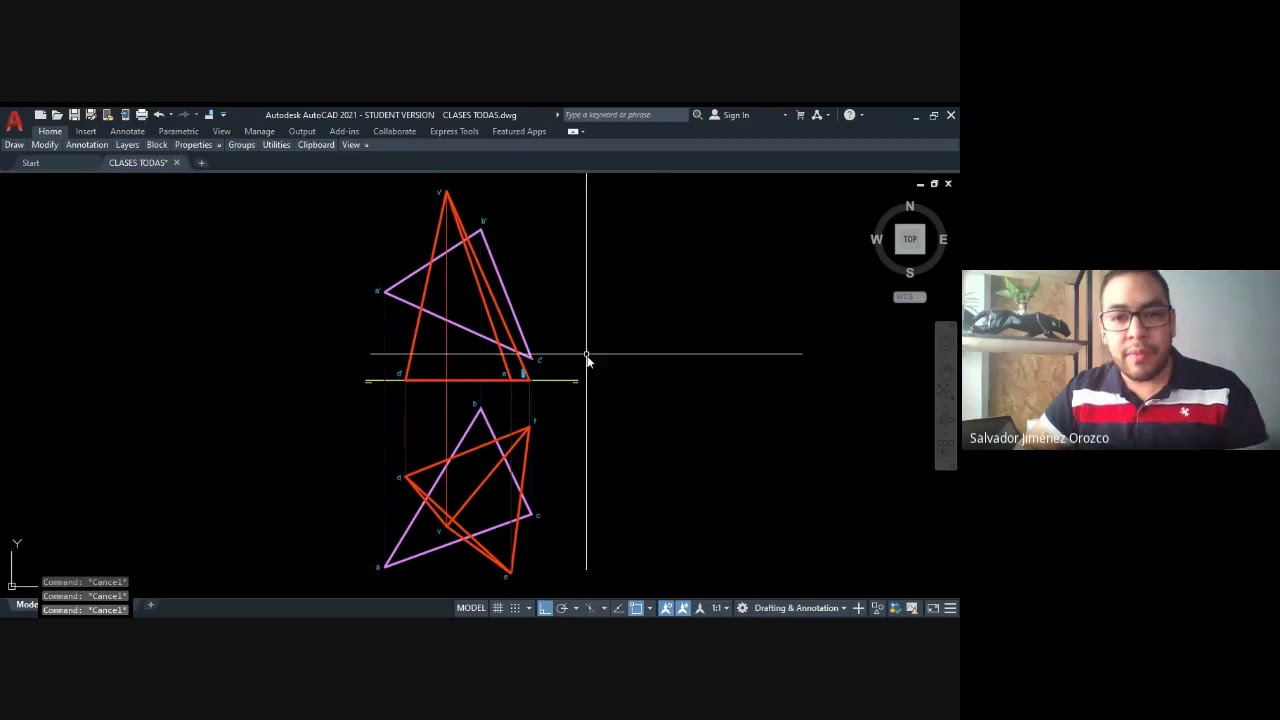This screenshot has height=720, width=1280.
Task: Open the Clipboard panel button
Action: tap(316, 145)
